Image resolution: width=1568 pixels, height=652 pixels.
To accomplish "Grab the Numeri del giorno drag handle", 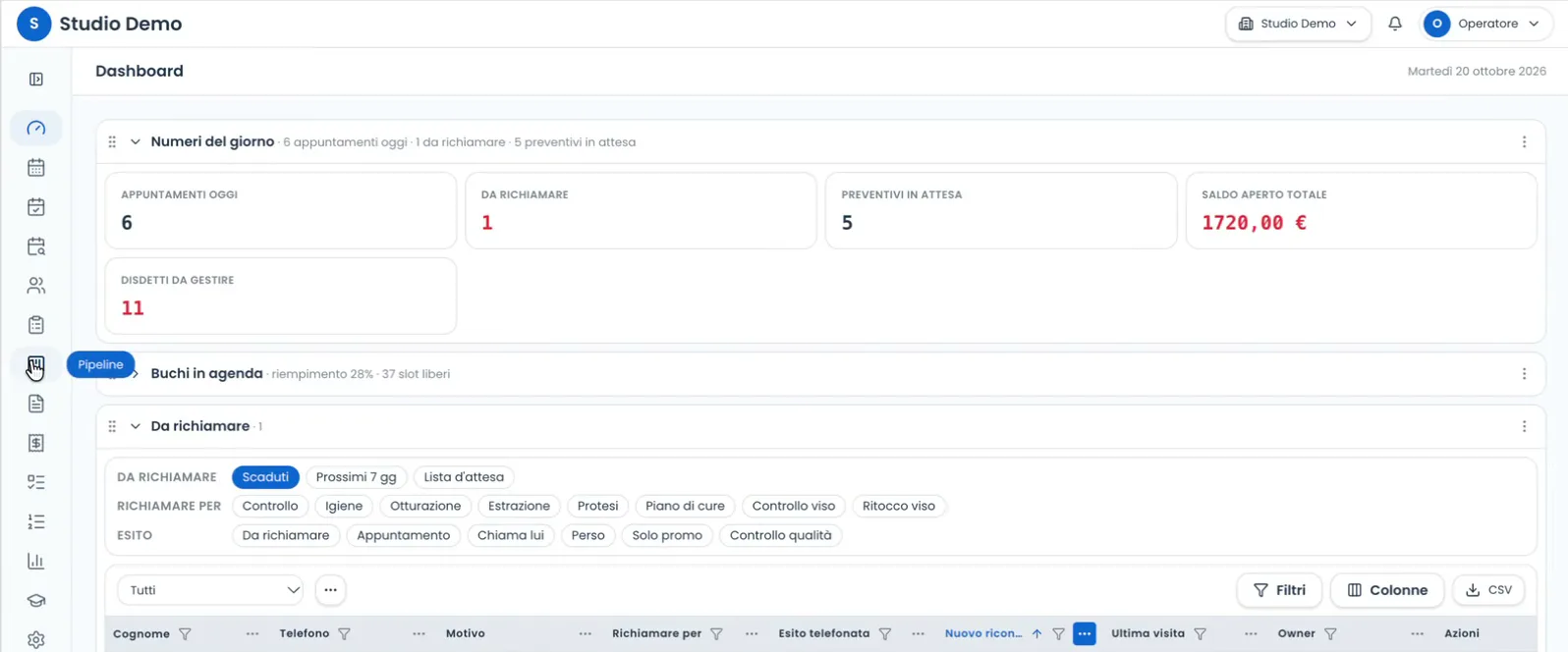I will click(x=112, y=142).
